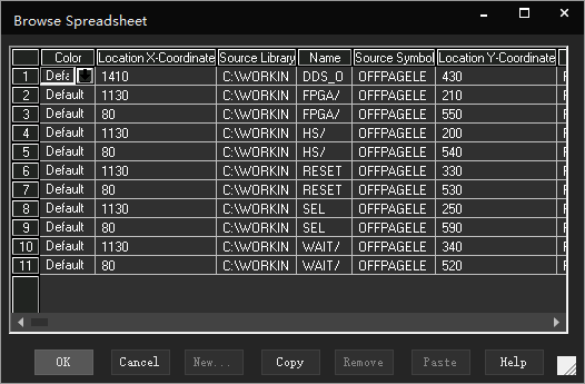Click the Y-coordinate cell 210
This screenshot has width=585, height=384.
tap(497, 95)
